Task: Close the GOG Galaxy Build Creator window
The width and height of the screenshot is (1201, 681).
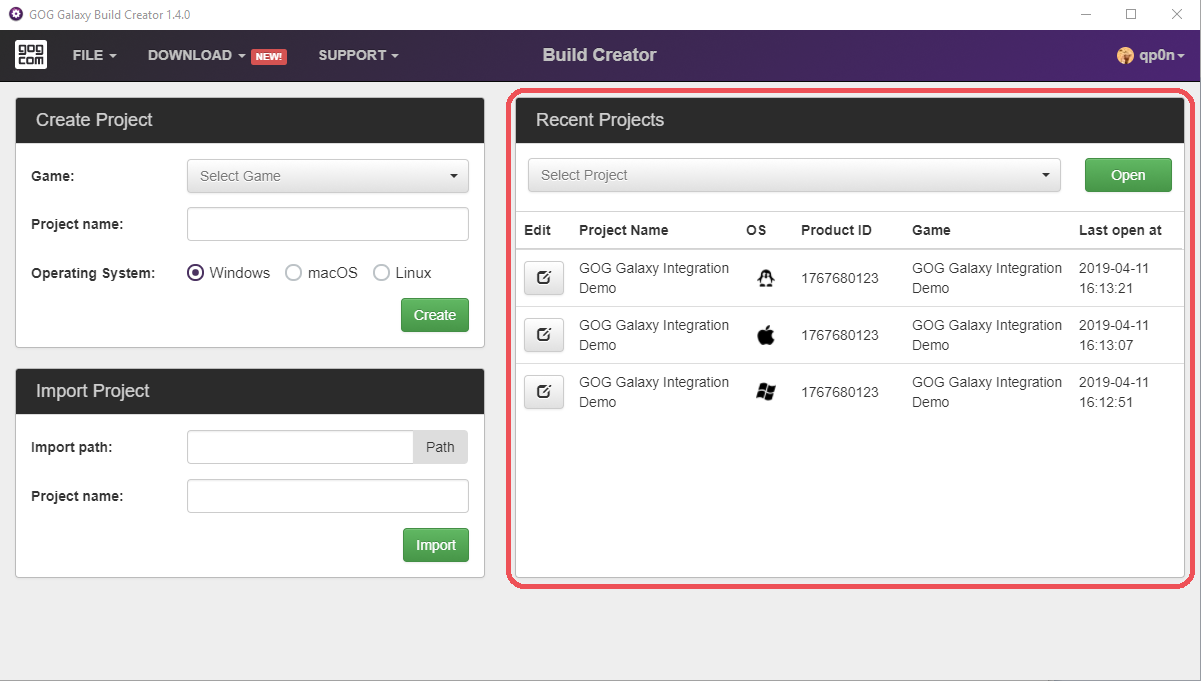Action: click(x=1177, y=14)
